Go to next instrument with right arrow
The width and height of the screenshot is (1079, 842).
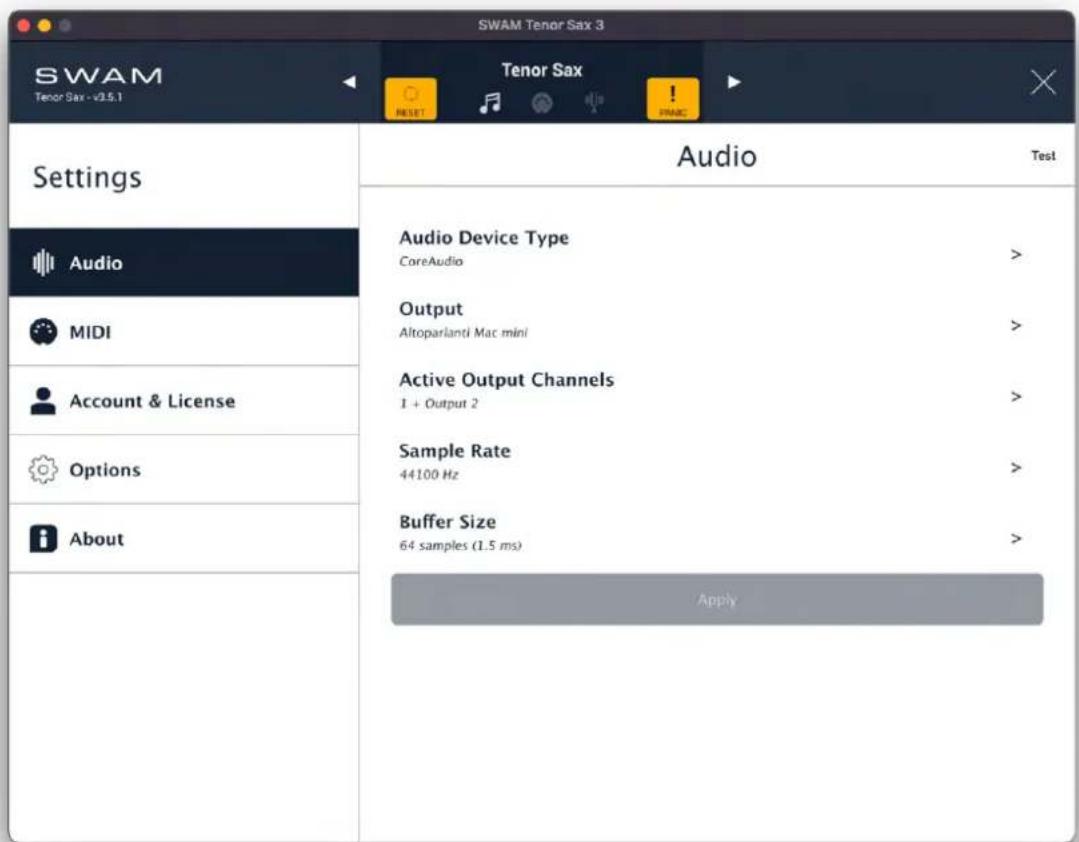[734, 82]
